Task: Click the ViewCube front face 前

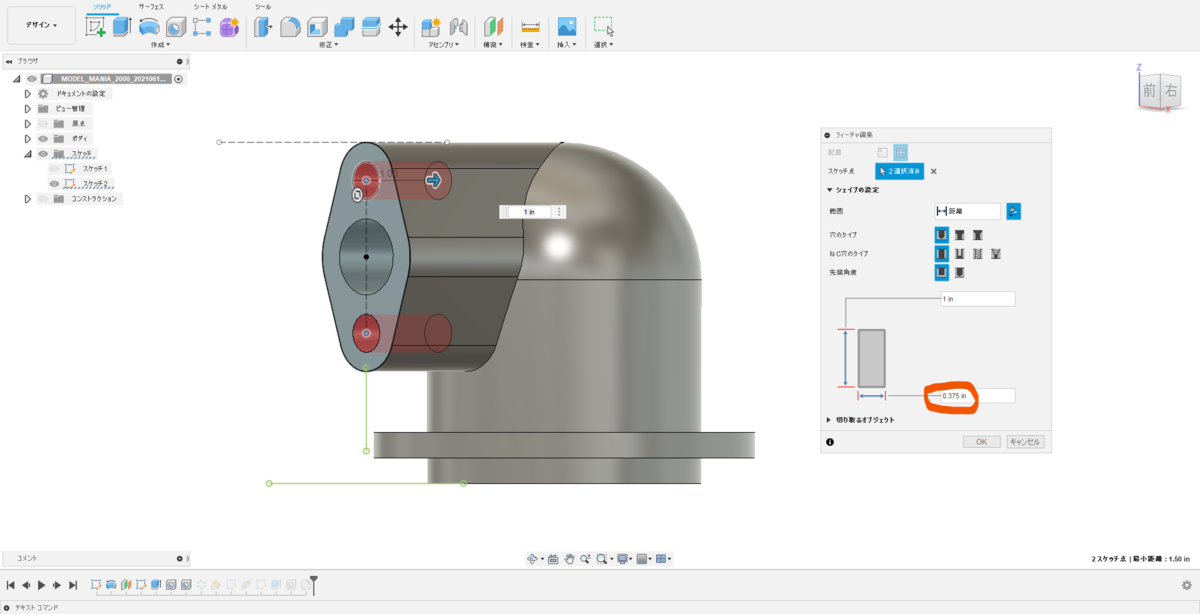Action: click(x=1150, y=91)
